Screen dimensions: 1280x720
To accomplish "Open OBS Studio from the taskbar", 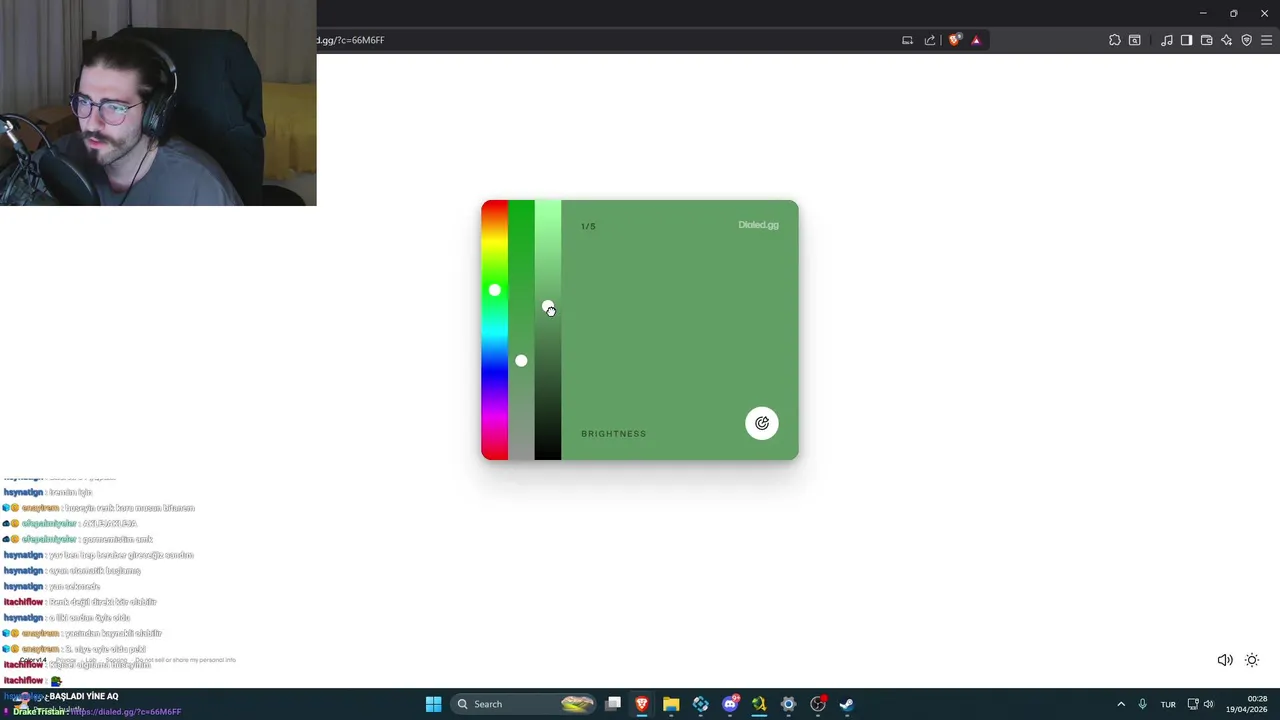I will click(818, 704).
